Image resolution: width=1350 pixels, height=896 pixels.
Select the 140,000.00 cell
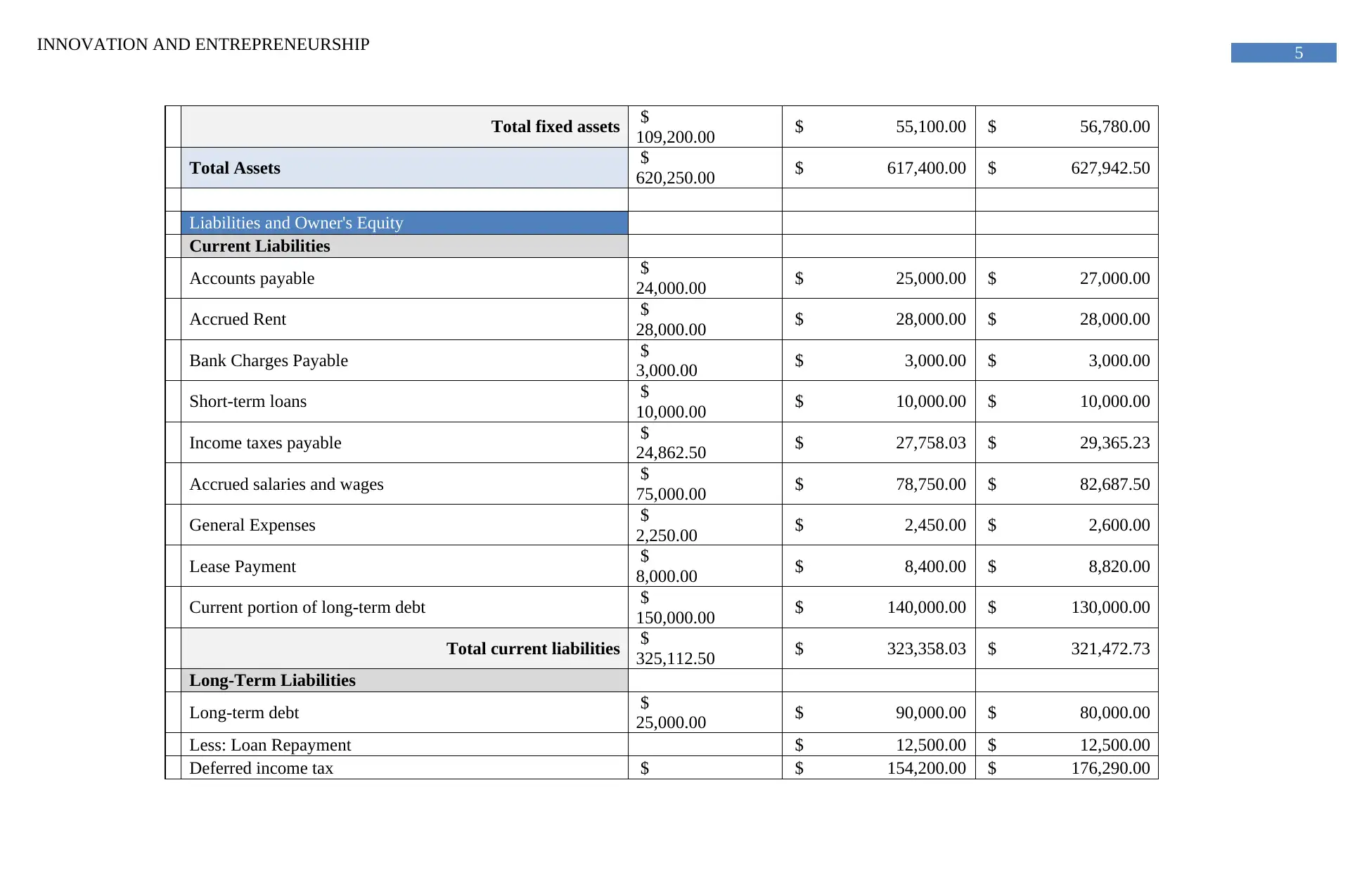pos(879,607)
